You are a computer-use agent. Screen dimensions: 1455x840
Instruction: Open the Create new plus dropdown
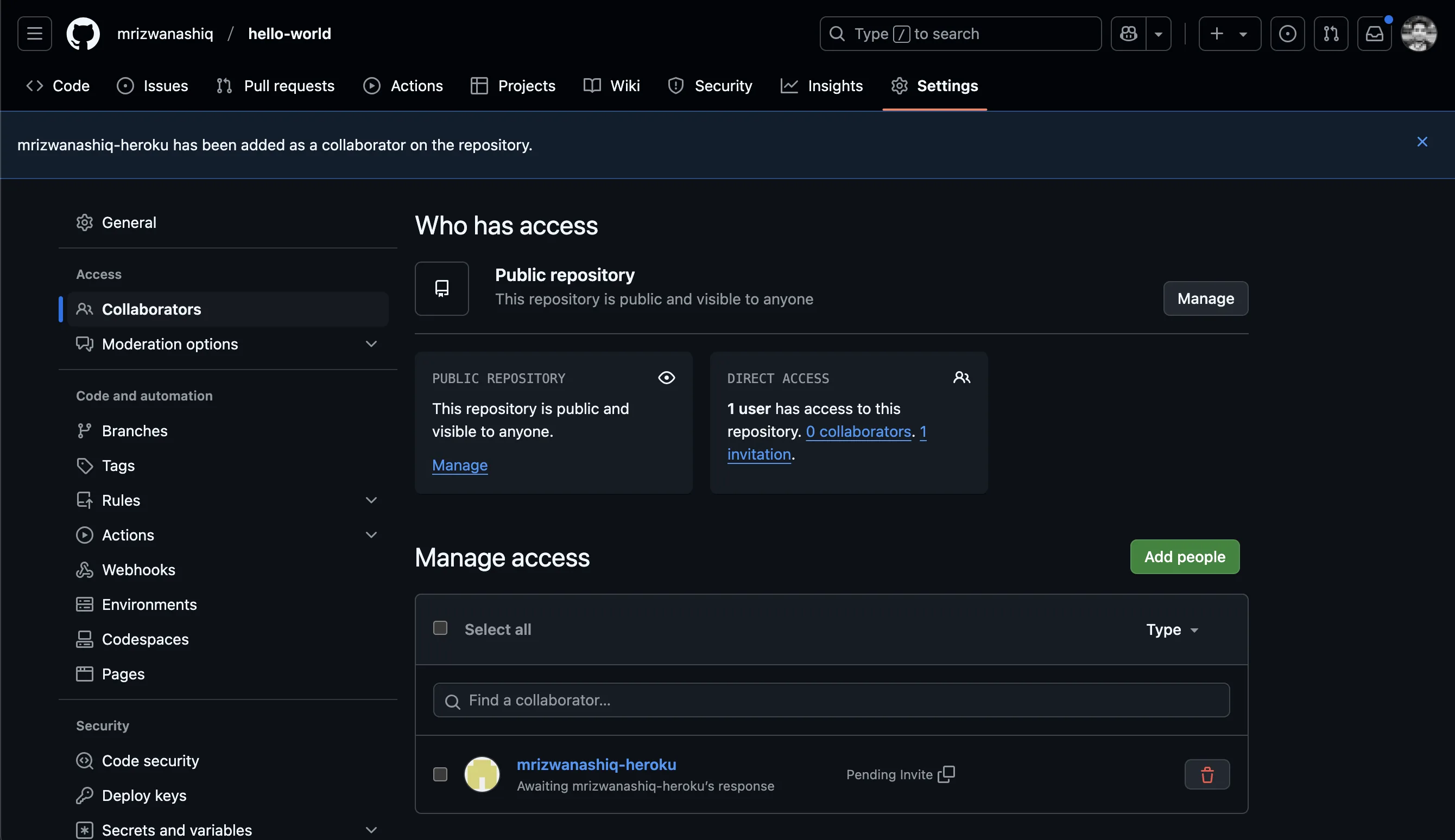point(1229,34)
